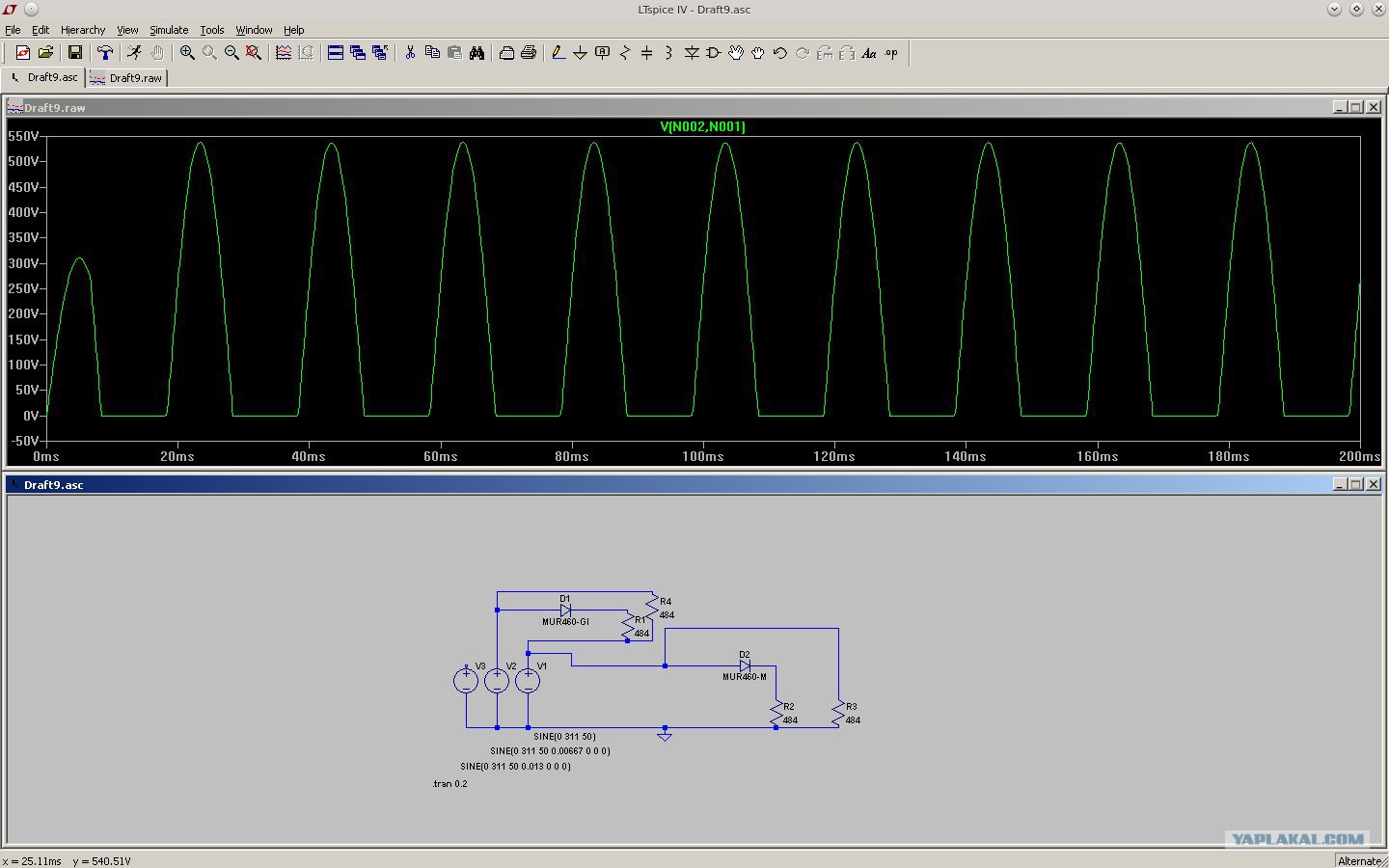Screen dimensions: 1389x868
Task: Click the Run simulation icon
Action: [134, 53]
